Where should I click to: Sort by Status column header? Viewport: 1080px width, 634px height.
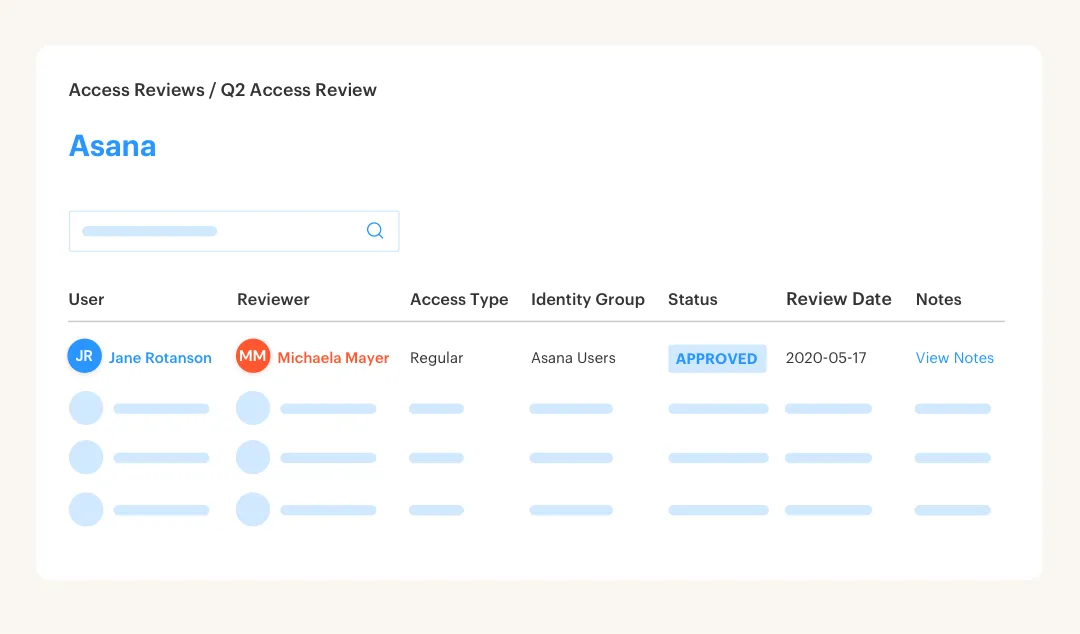[692, 299]
